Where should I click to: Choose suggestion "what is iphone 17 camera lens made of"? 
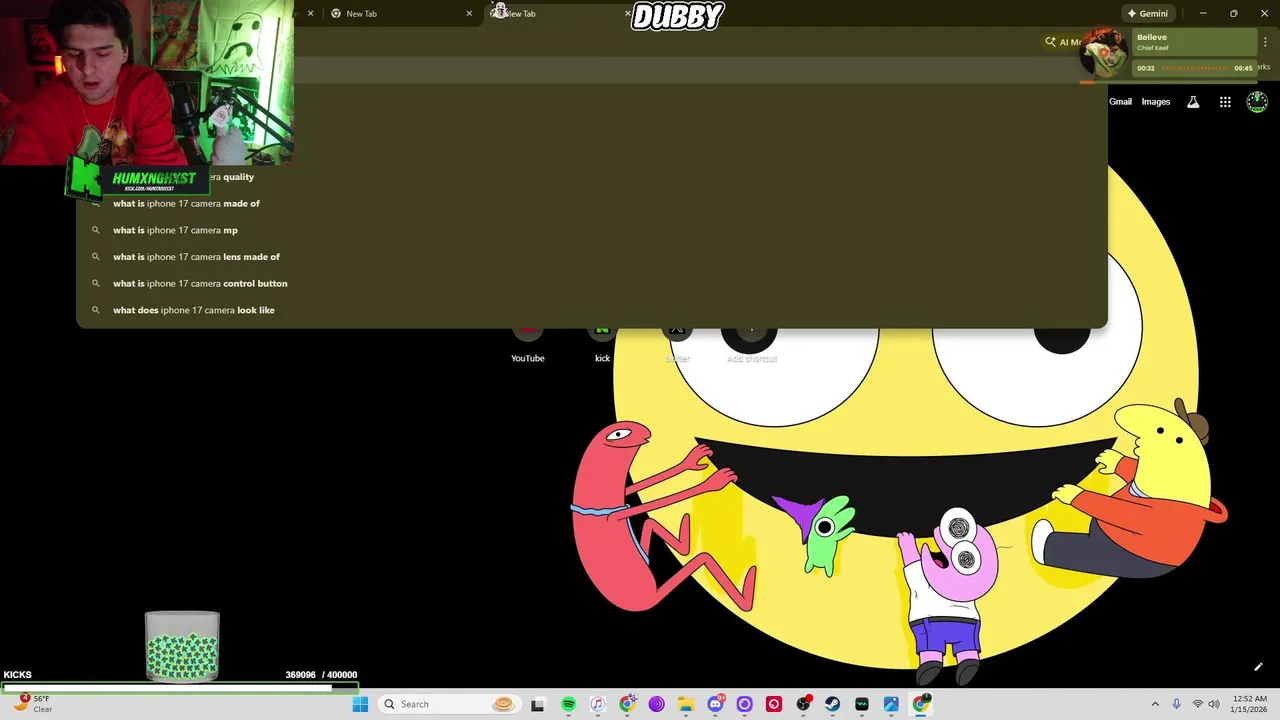(x=592, y=257)
